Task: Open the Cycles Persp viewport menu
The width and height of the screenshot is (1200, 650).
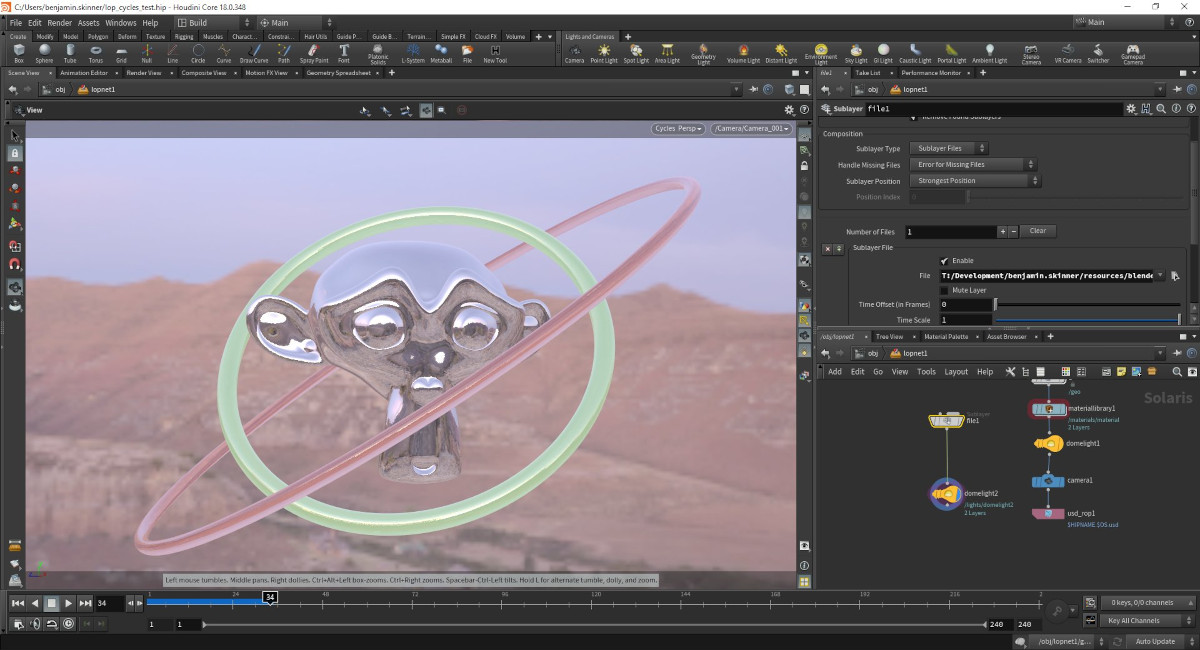Action: tap(678, 129)
